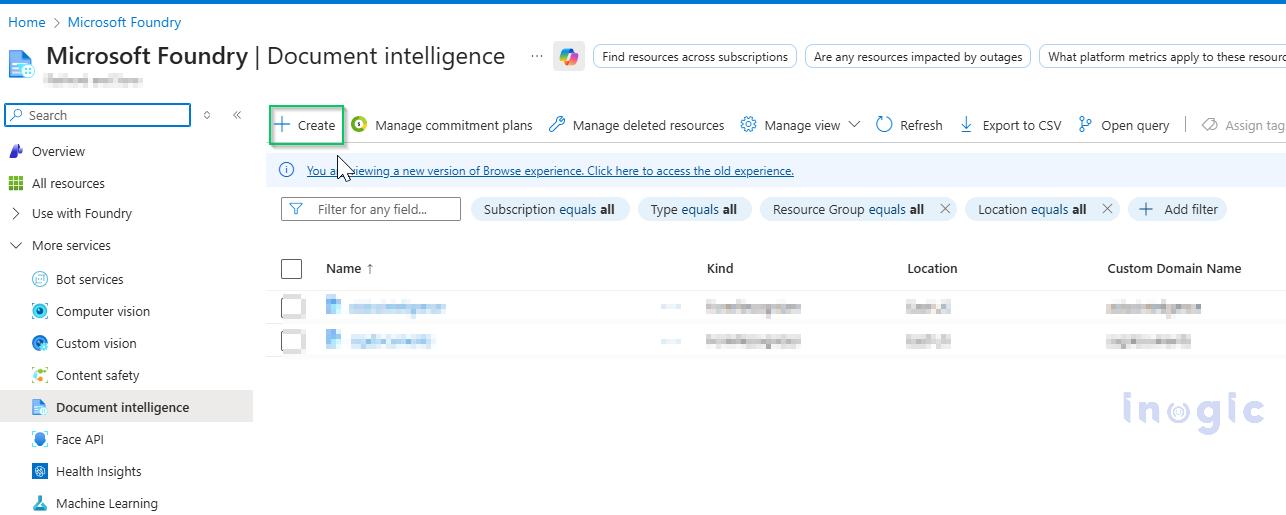Image resolution: width=1286 pixels, height=515 pixels.
Task: Open the 'Resource Group equals all' filter
Action: coord(848,209)
